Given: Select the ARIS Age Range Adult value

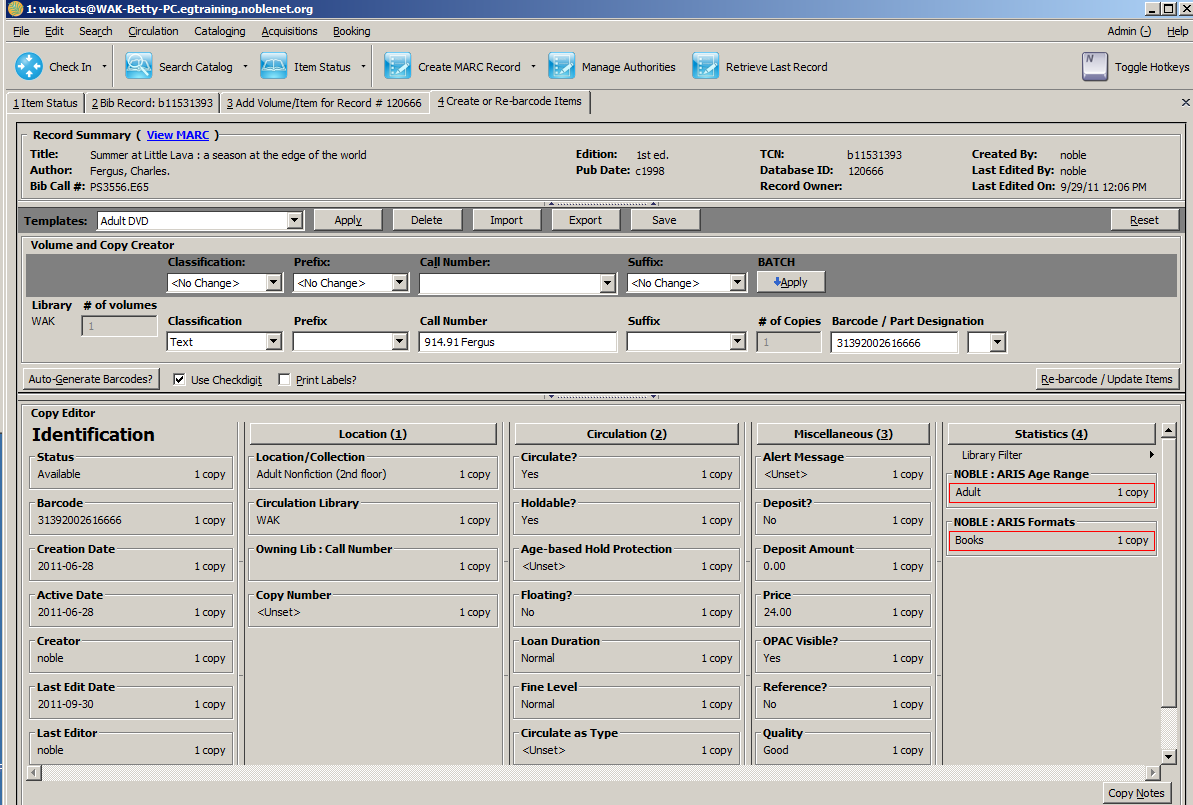Looking at the screenshot, I should pos(1051,492).
